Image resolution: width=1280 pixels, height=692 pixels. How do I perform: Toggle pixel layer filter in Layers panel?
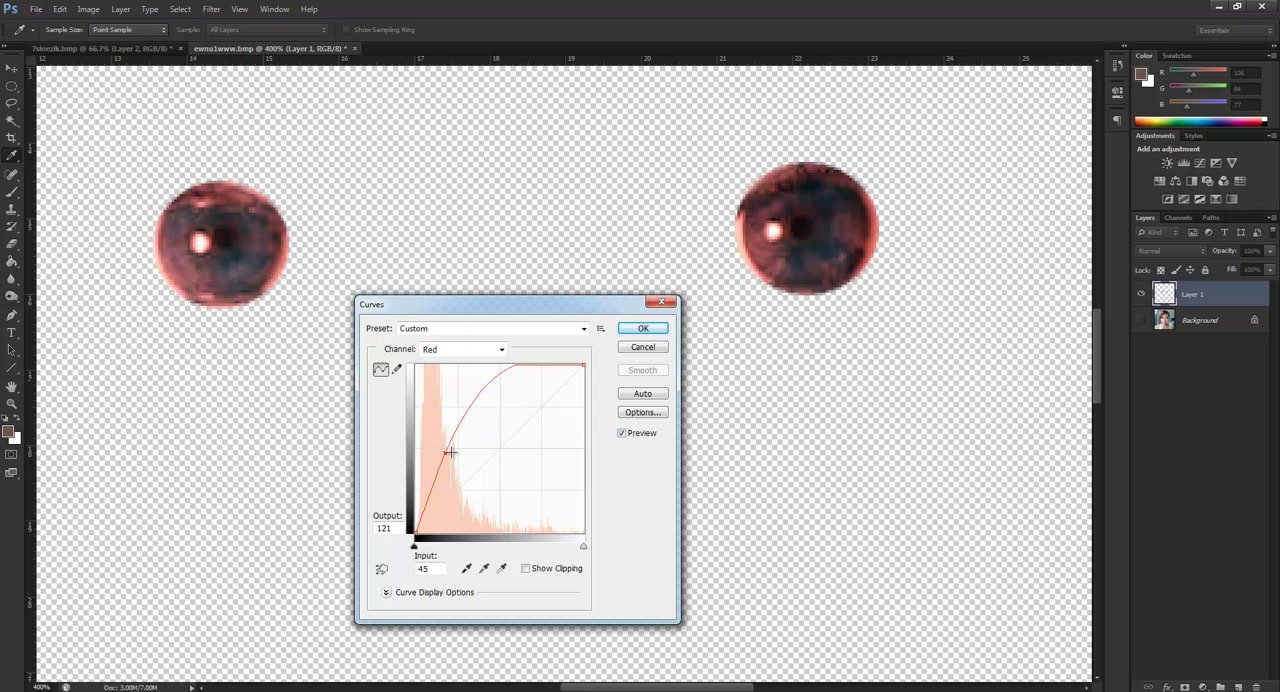coord(1193,233)
